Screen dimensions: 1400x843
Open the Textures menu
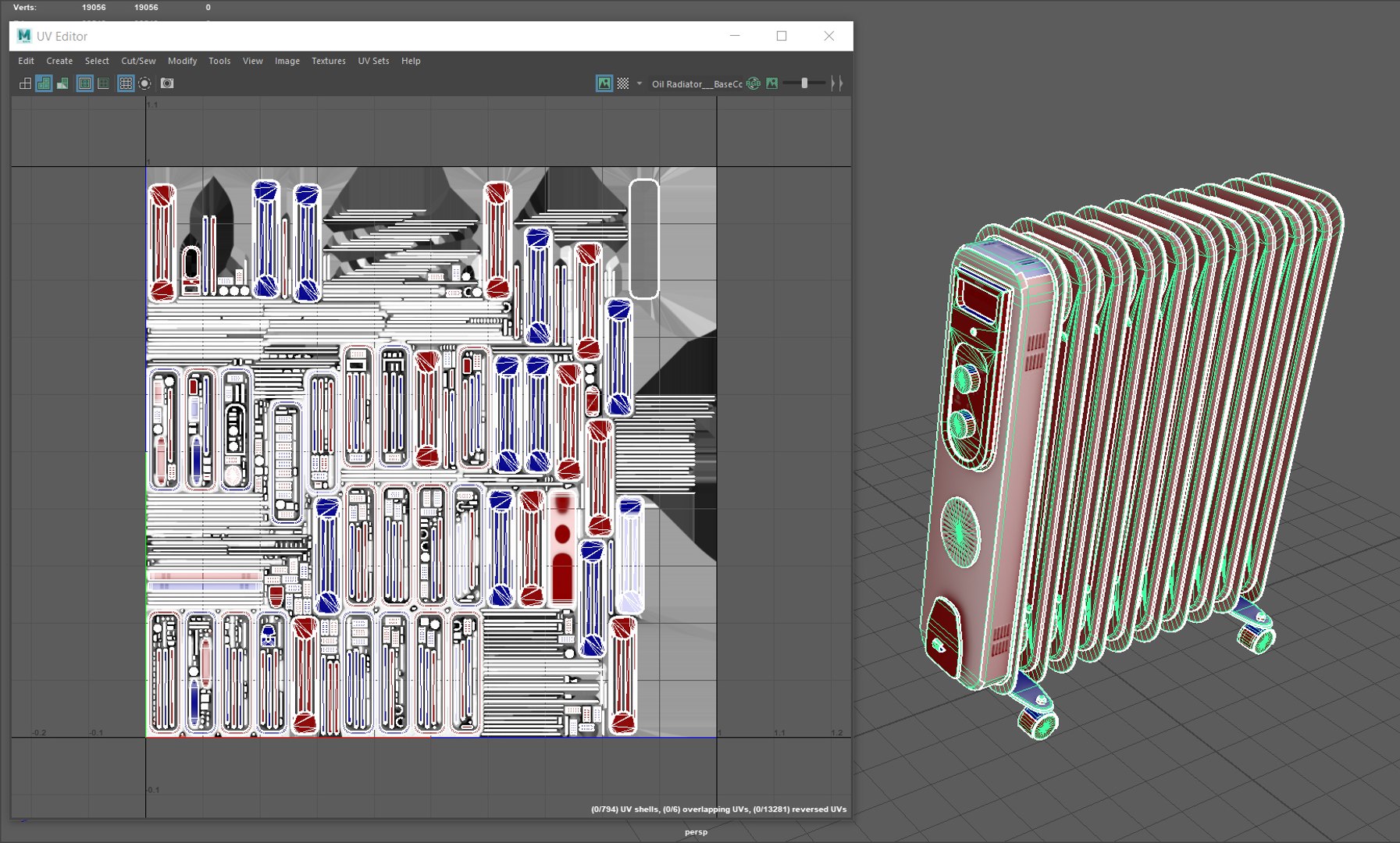pos(328,61)
